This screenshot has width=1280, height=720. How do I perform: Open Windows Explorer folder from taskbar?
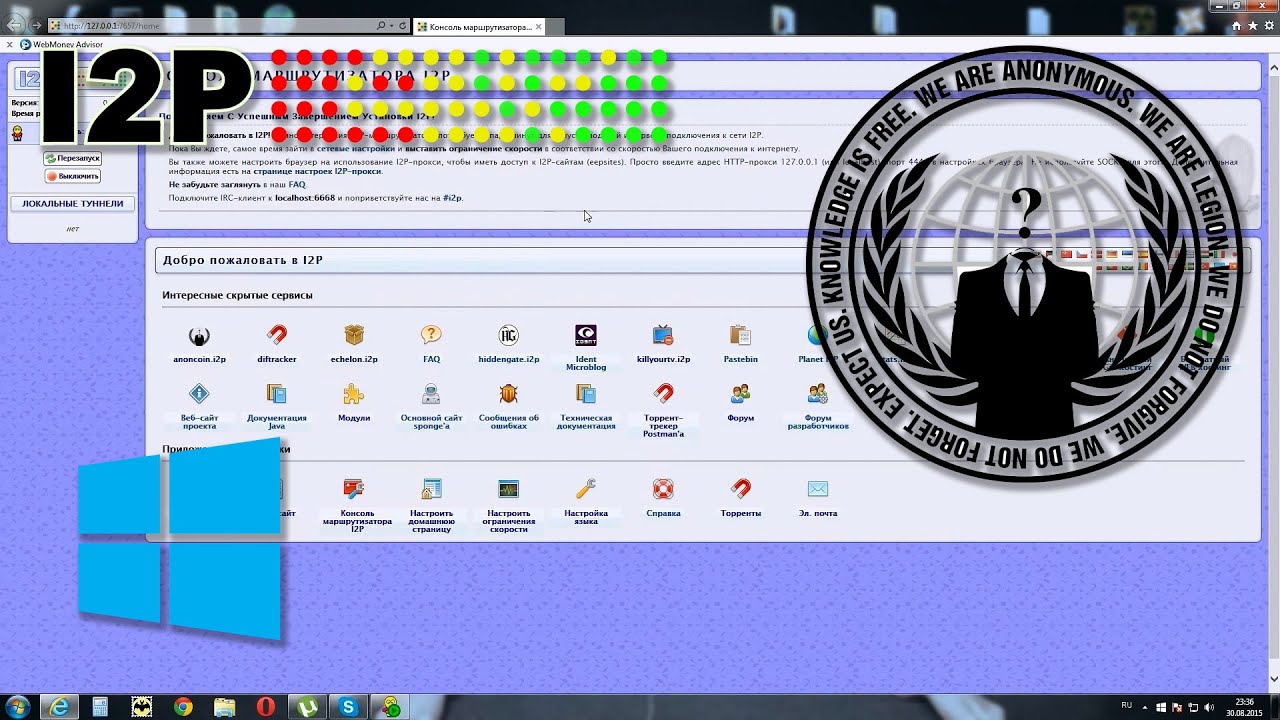224,707
